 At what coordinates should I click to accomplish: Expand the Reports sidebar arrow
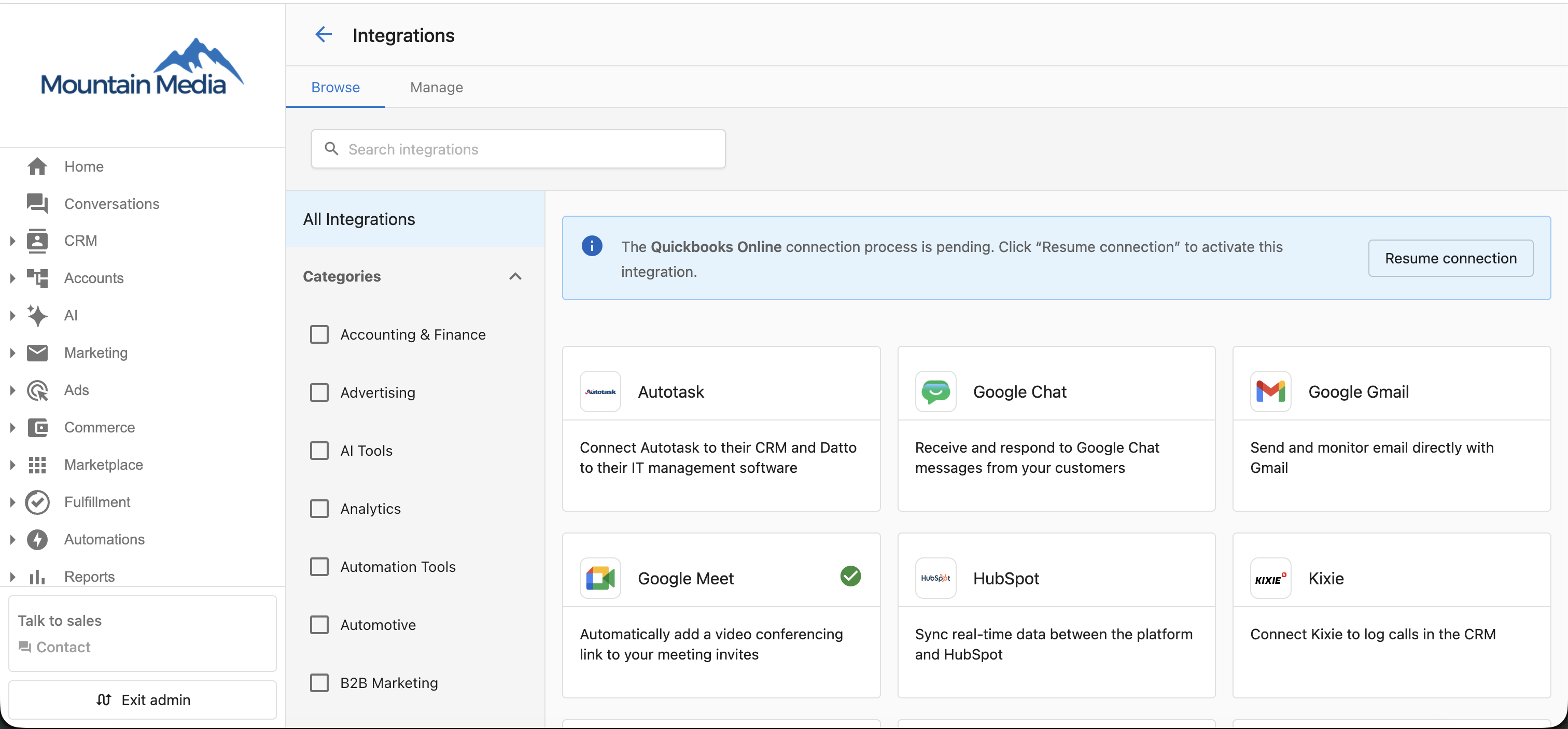[12, 577]
